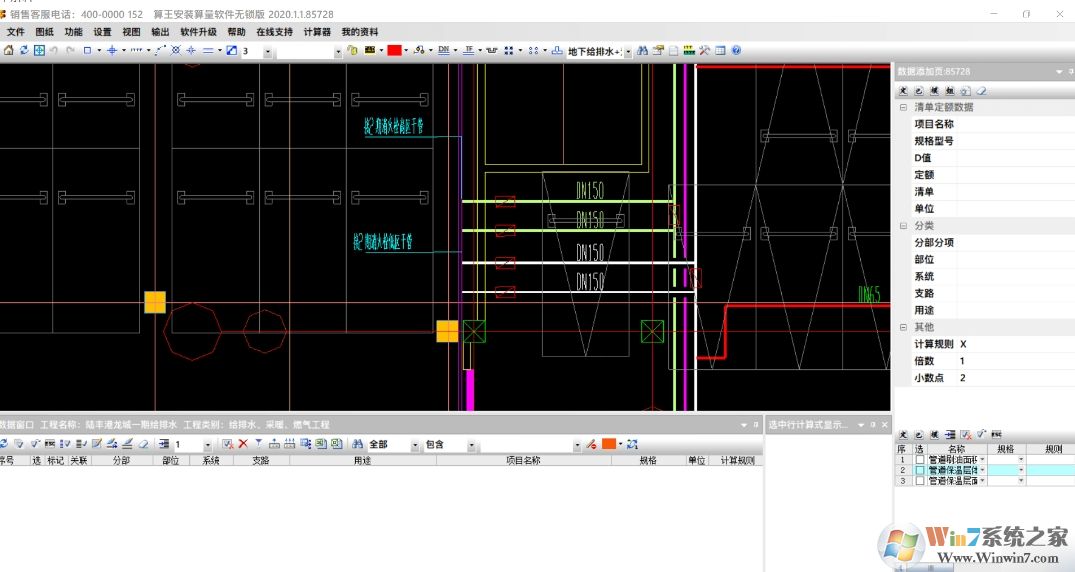
Task: Collapse the 清单定额数据 section
Action: (903, 107)
